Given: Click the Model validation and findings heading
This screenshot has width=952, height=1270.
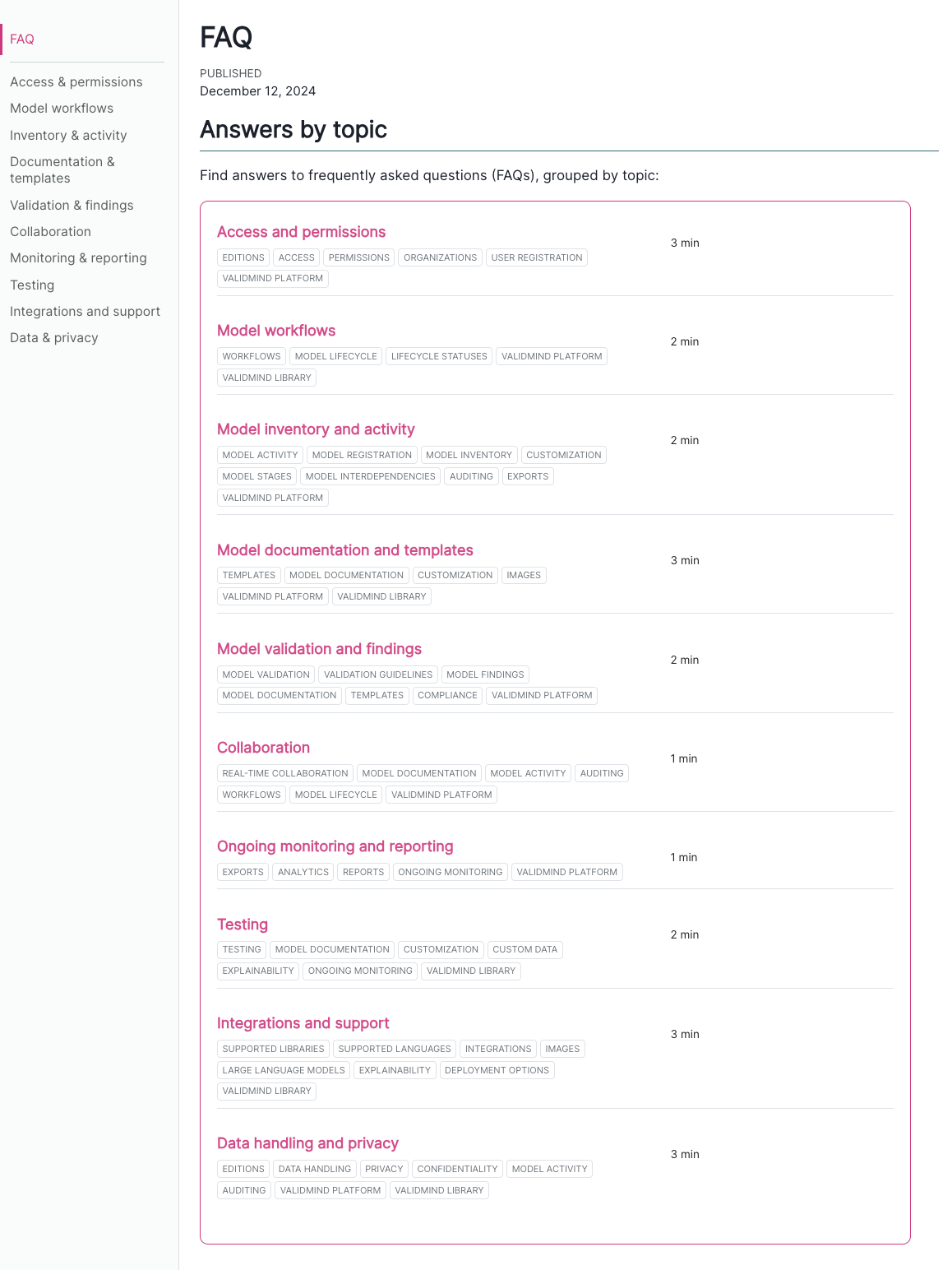Looking at the screenshot, I should [x=320, y=649].
